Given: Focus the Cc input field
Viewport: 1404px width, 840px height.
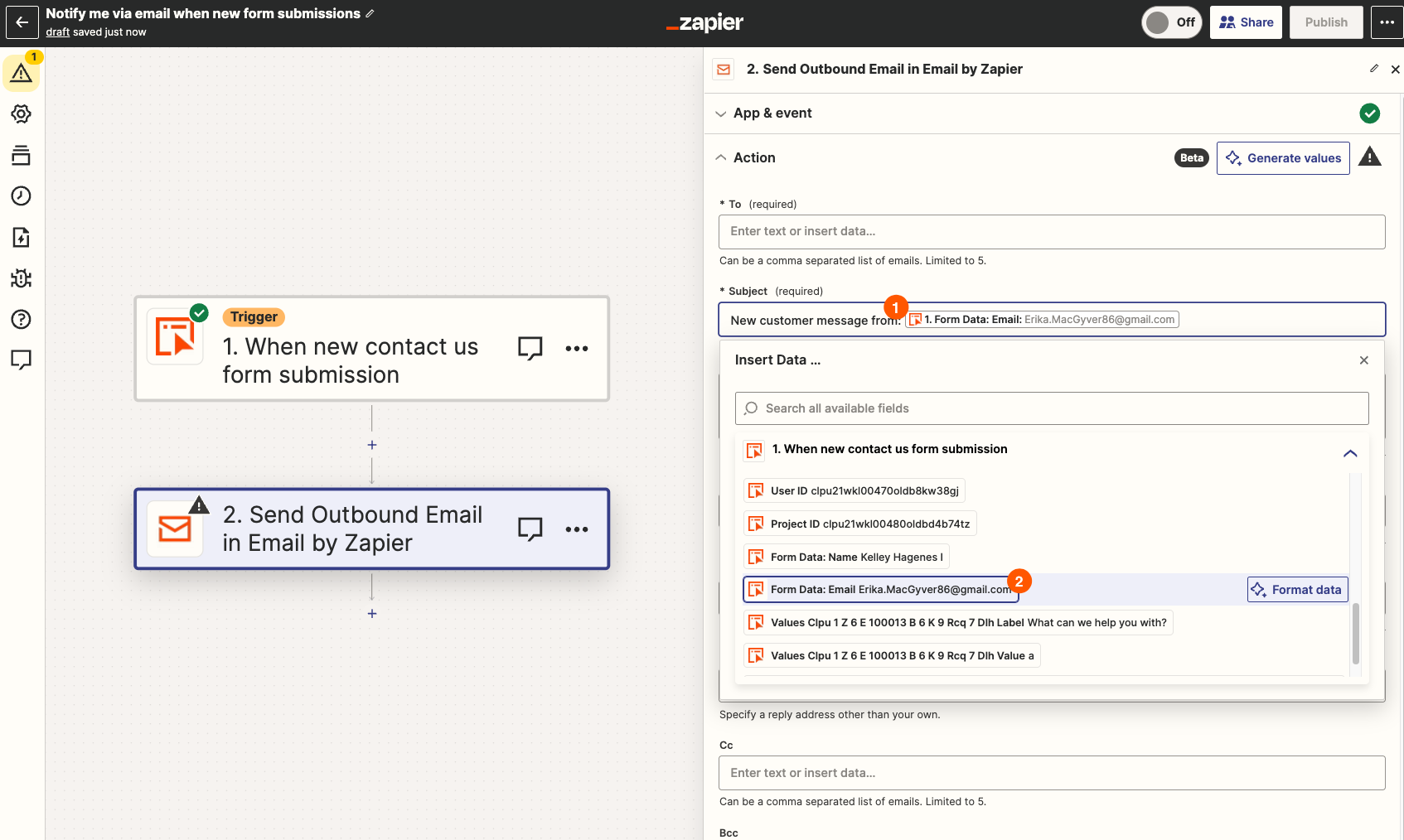Looking at the screenshot, I should (x=1052, y=773).
